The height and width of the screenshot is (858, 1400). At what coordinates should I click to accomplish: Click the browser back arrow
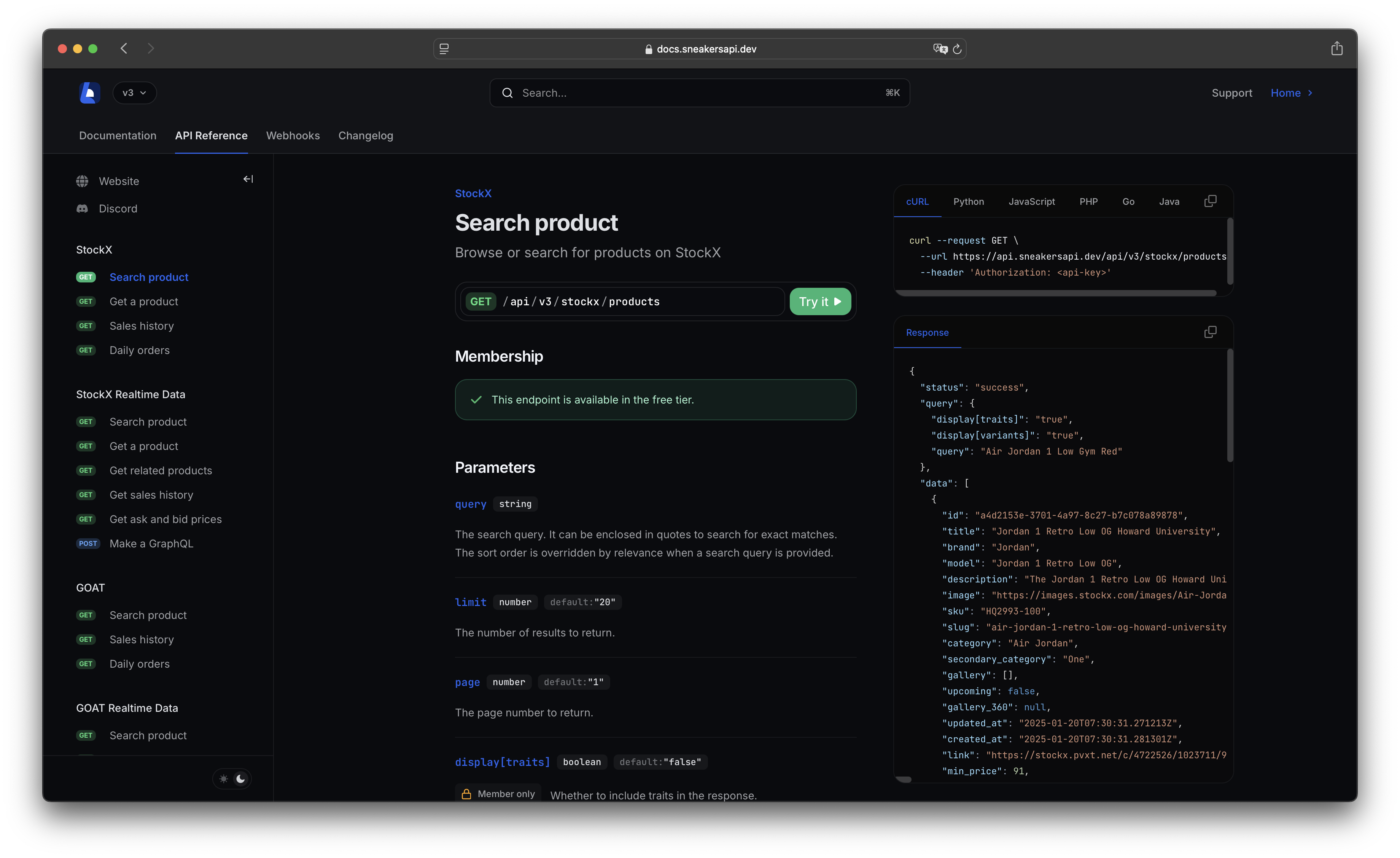(x=124, y=49)
